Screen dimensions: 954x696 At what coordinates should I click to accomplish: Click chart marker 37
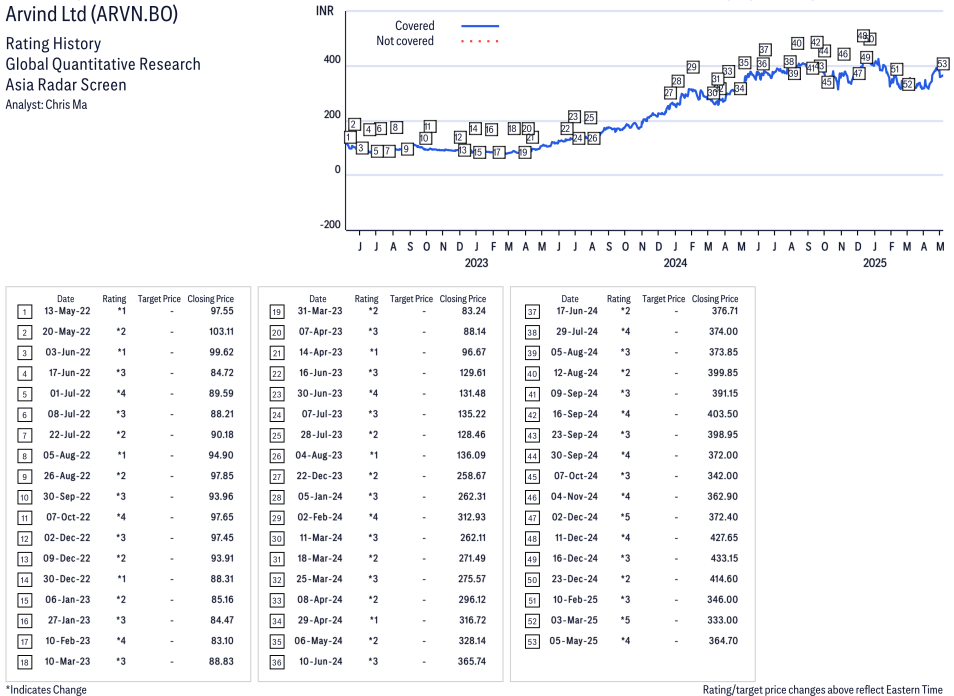click(x=765, y=49)
